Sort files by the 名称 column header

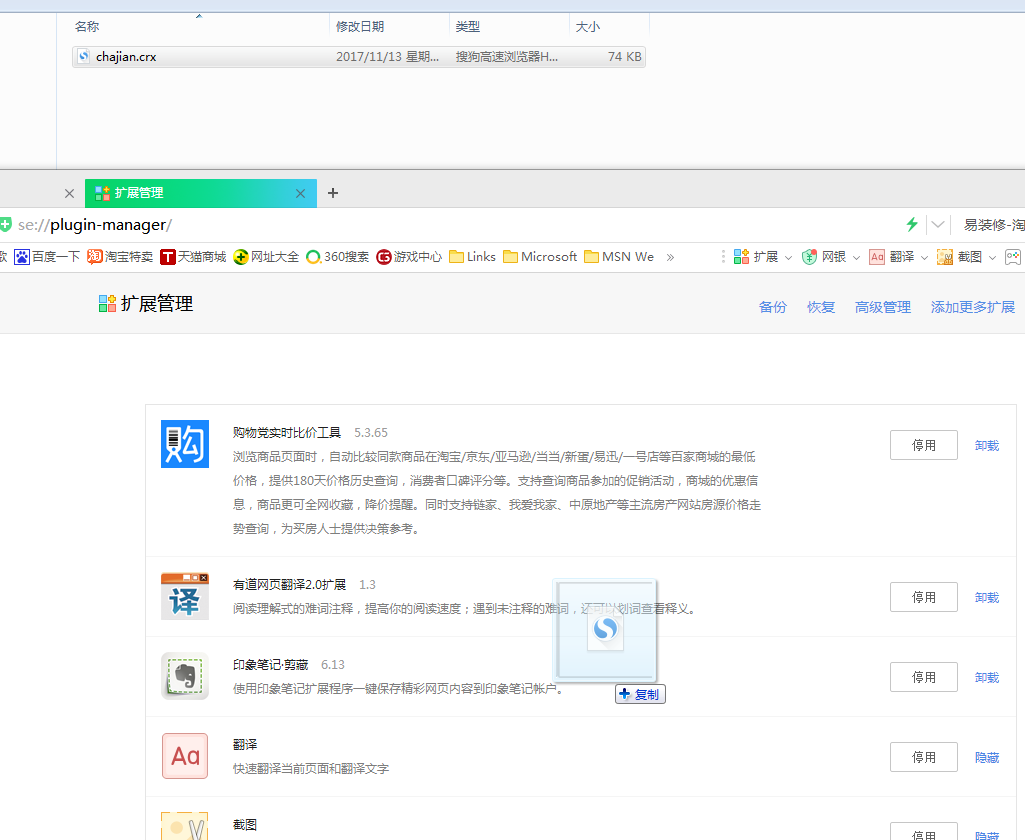pos(87,27)
